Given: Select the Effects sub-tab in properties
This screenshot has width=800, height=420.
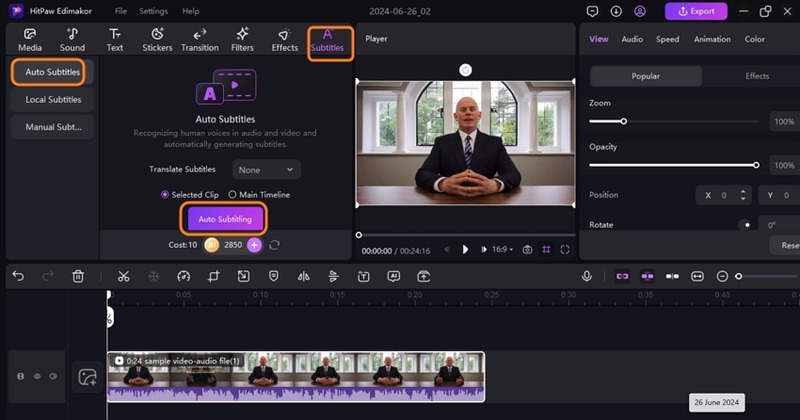Looking at the screenshot, I should (757, 76).
